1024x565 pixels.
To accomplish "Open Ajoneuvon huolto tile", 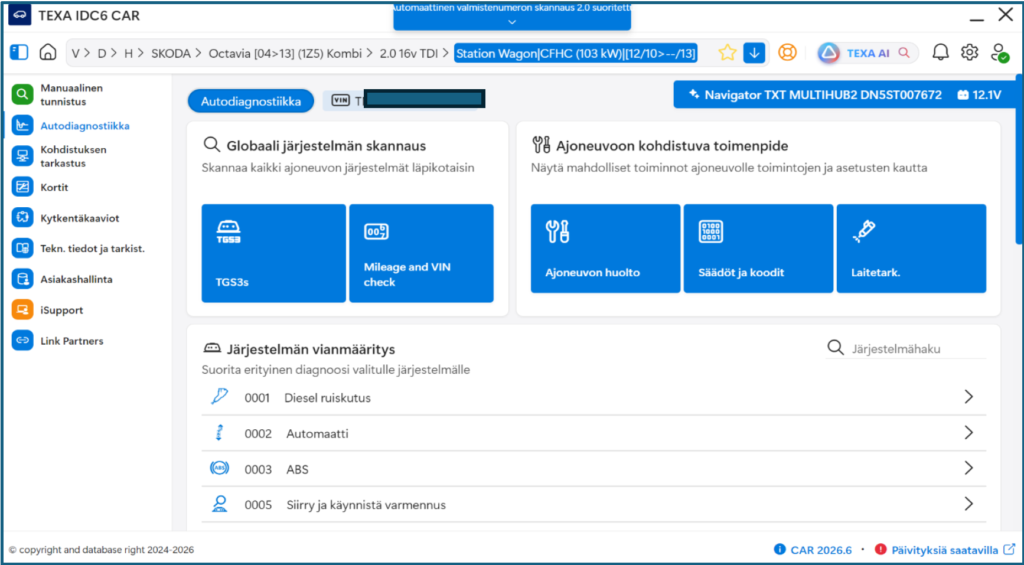I will (605, 248).
